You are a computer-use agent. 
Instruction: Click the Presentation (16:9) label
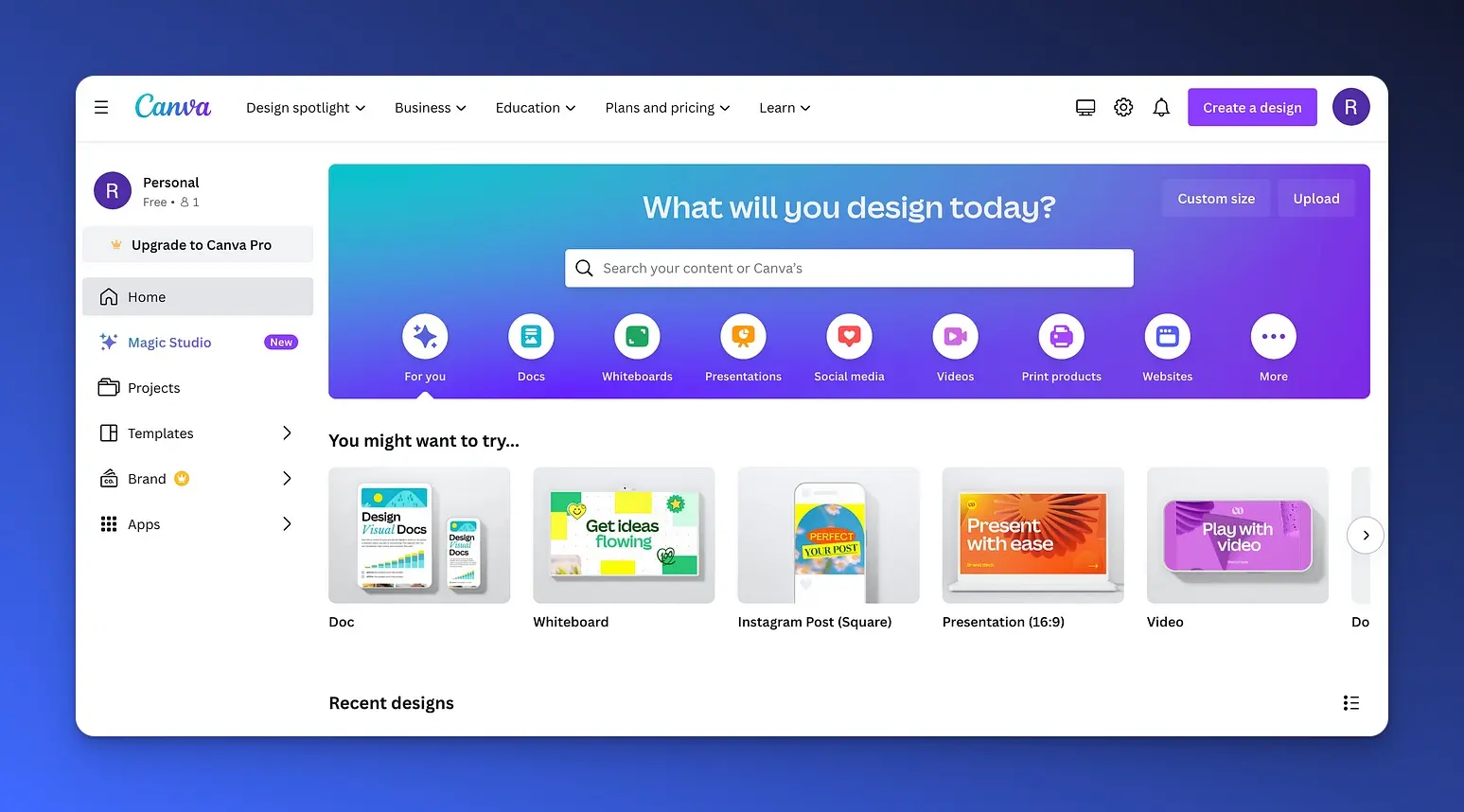coord(1003,622)
